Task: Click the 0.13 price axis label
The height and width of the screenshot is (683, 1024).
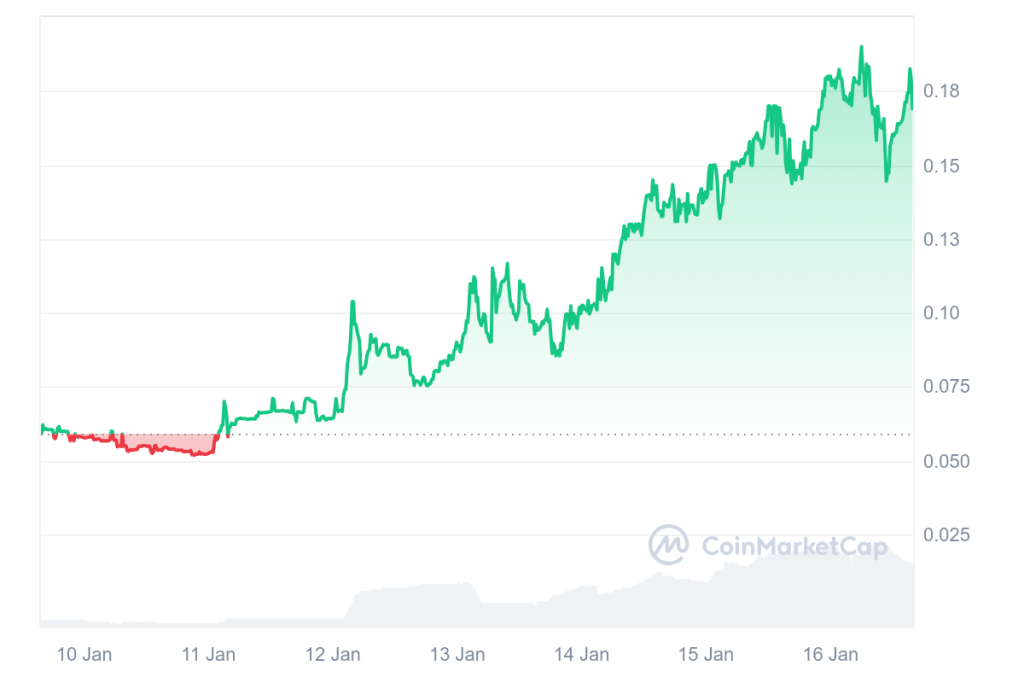Action: (x=940, y=240)
